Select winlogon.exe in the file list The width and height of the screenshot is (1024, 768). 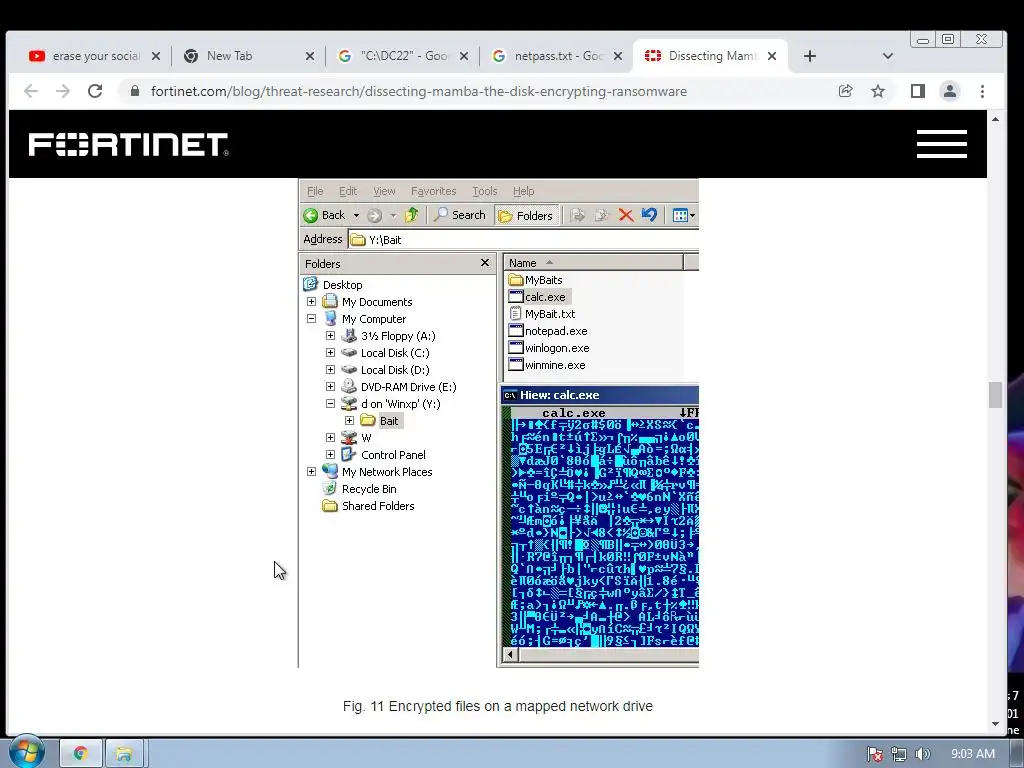[x=549, y=348]
